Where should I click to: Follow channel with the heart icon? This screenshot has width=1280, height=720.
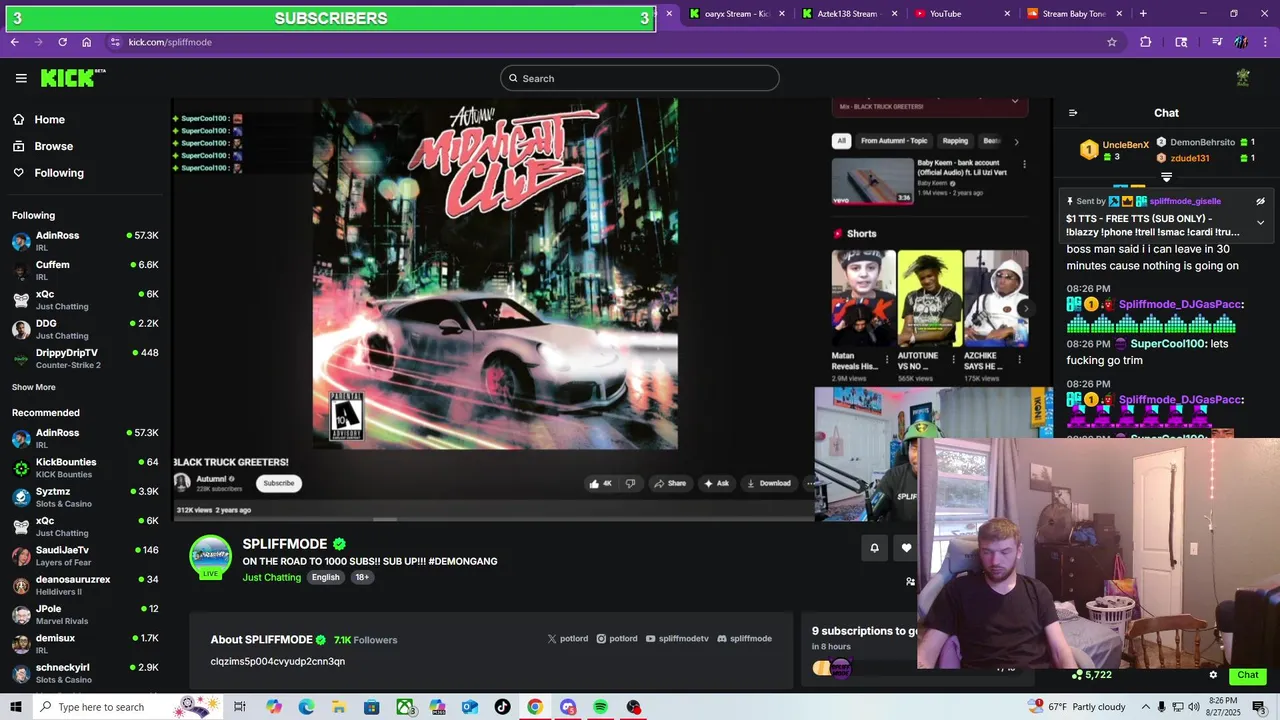pos(906,548)
